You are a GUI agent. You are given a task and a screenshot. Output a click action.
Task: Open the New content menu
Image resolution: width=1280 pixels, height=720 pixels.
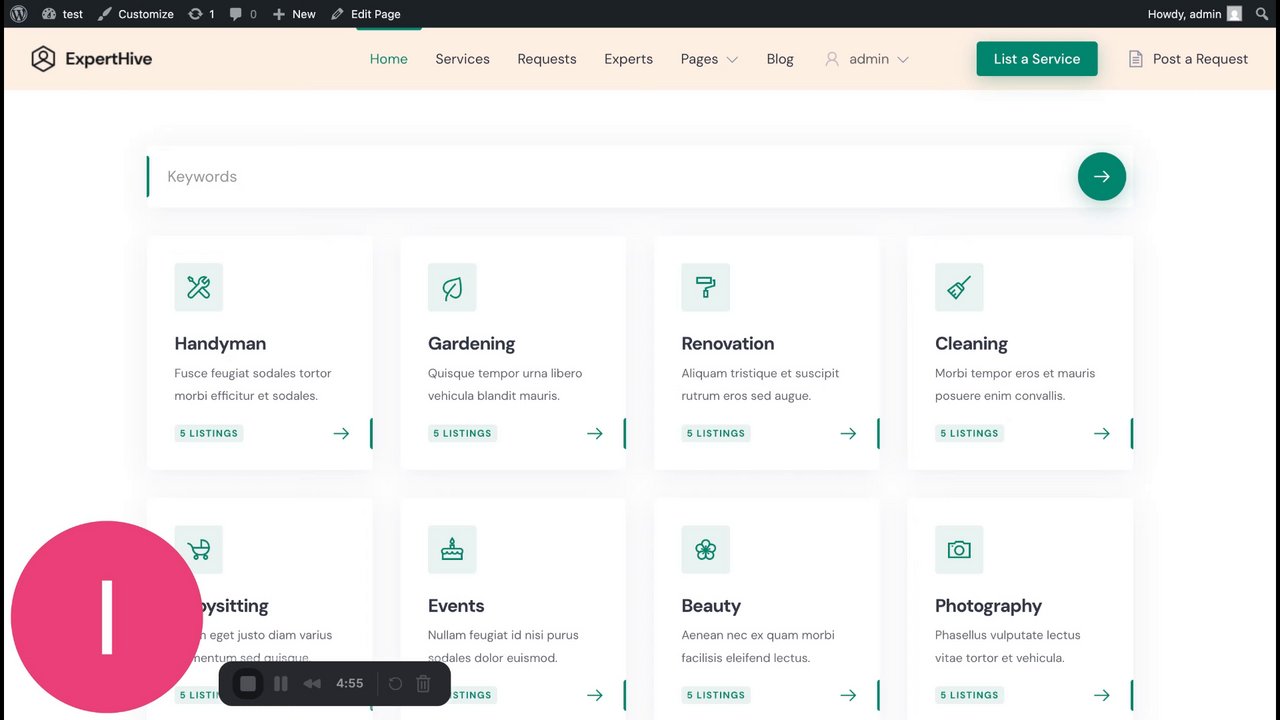click(x=294, y=14)
